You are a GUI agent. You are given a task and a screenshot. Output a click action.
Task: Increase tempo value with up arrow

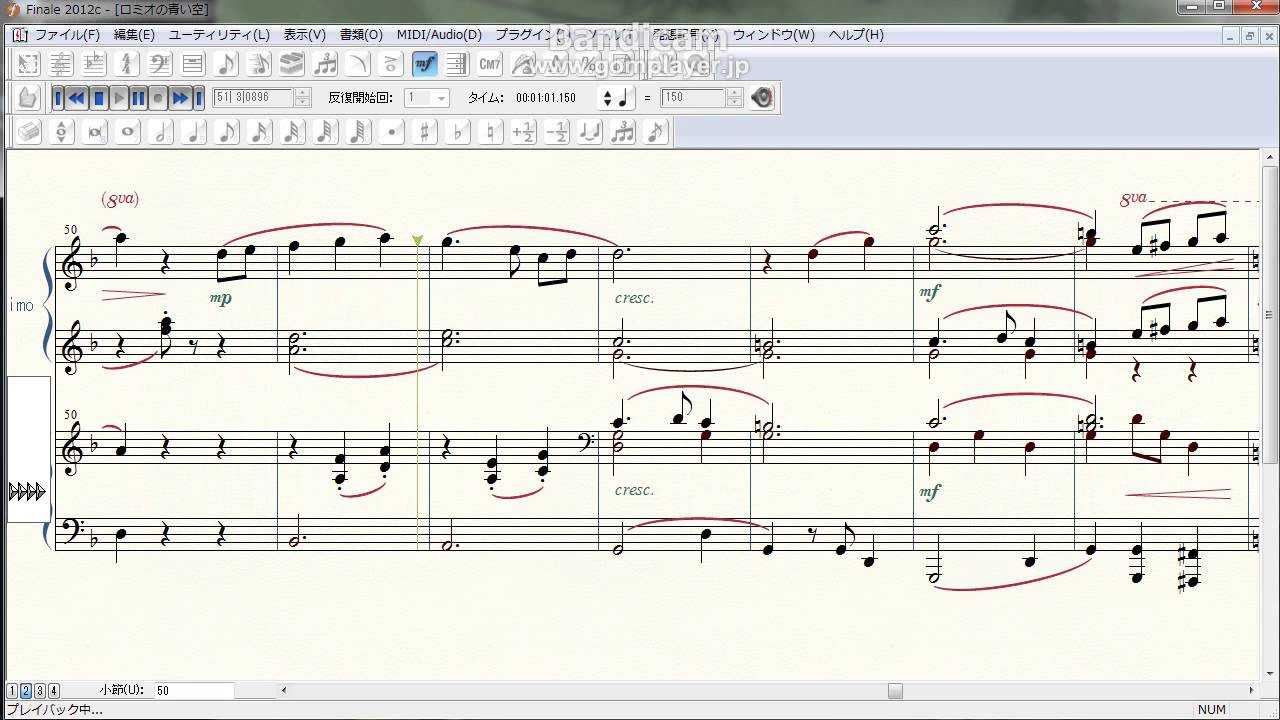point(735,93)
